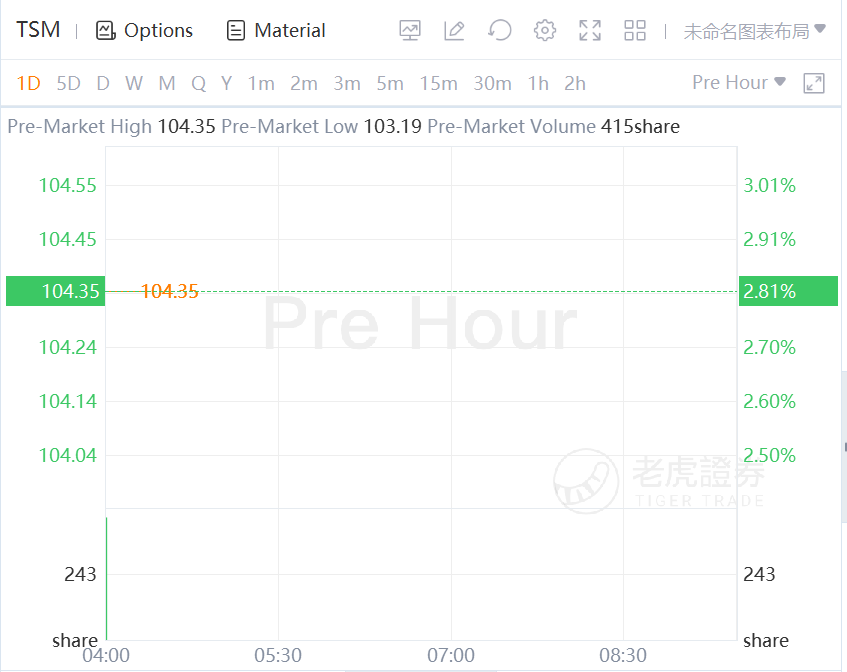Select the Q quarterly timeframe
This screenshot has width=847, height=672.
coord(198,83)
